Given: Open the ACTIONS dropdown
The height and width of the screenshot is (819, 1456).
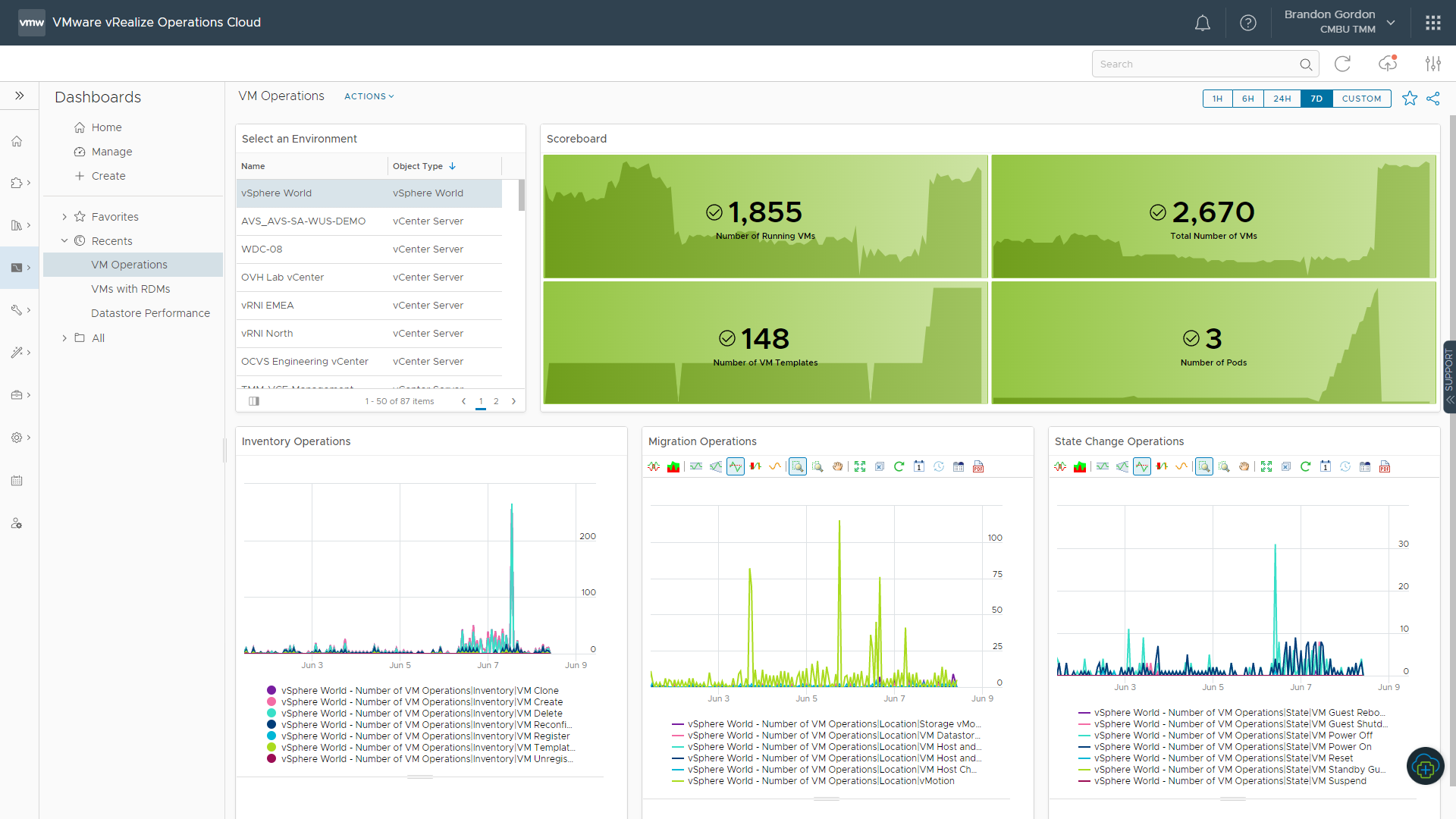Looking at the screenshot, I should [369, 96].
